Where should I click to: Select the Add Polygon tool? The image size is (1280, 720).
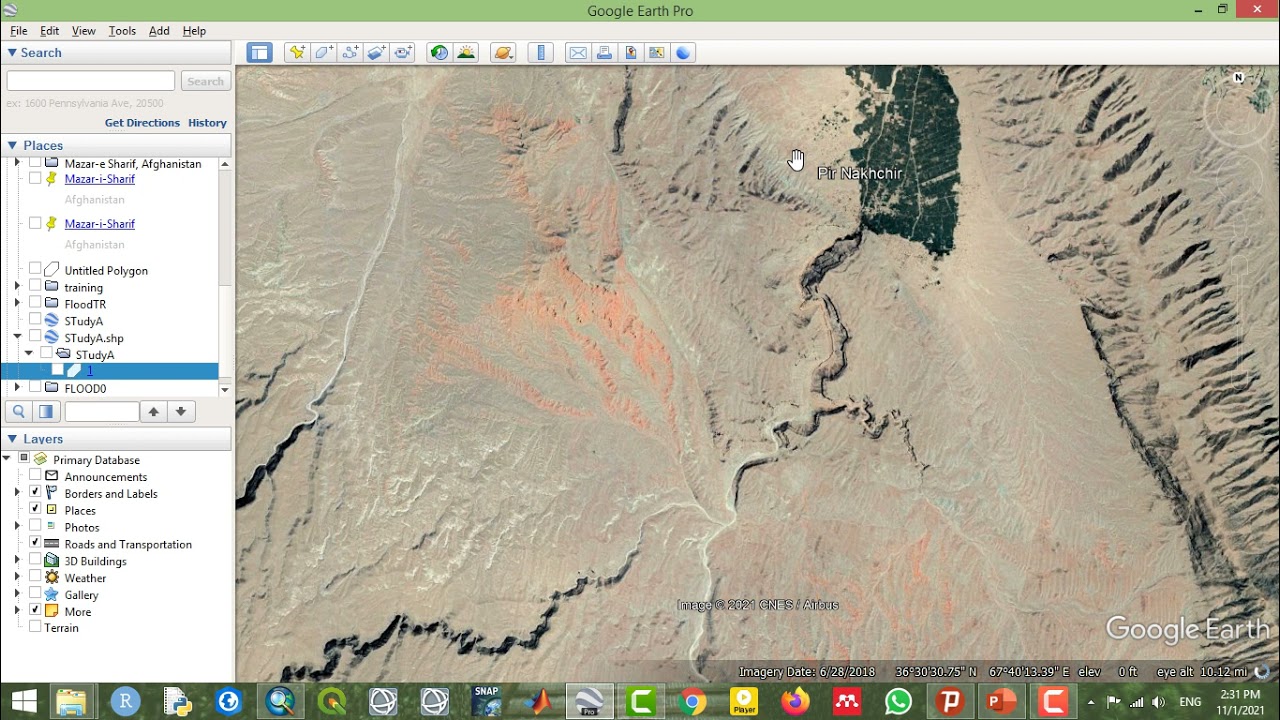[324, 53]
